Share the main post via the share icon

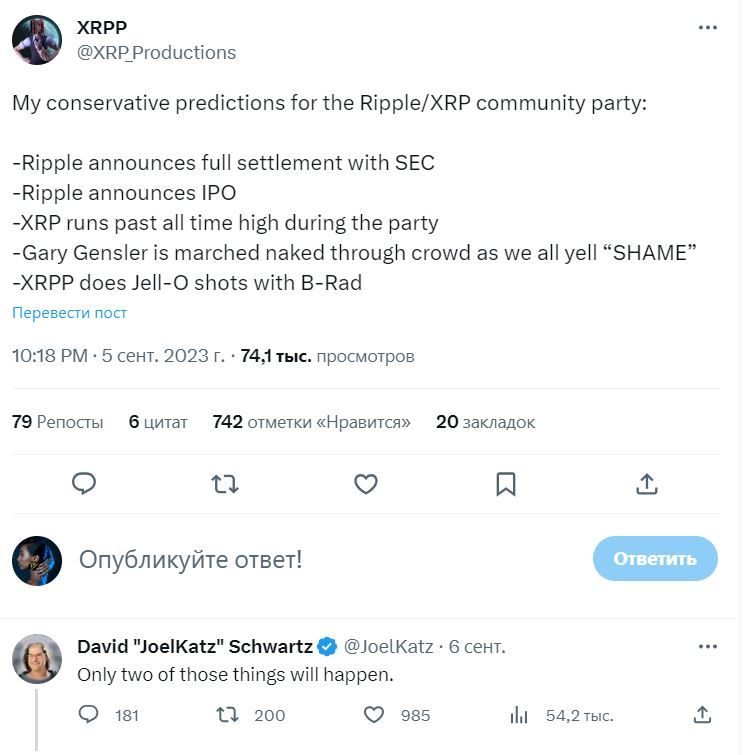tap(646, 484)
